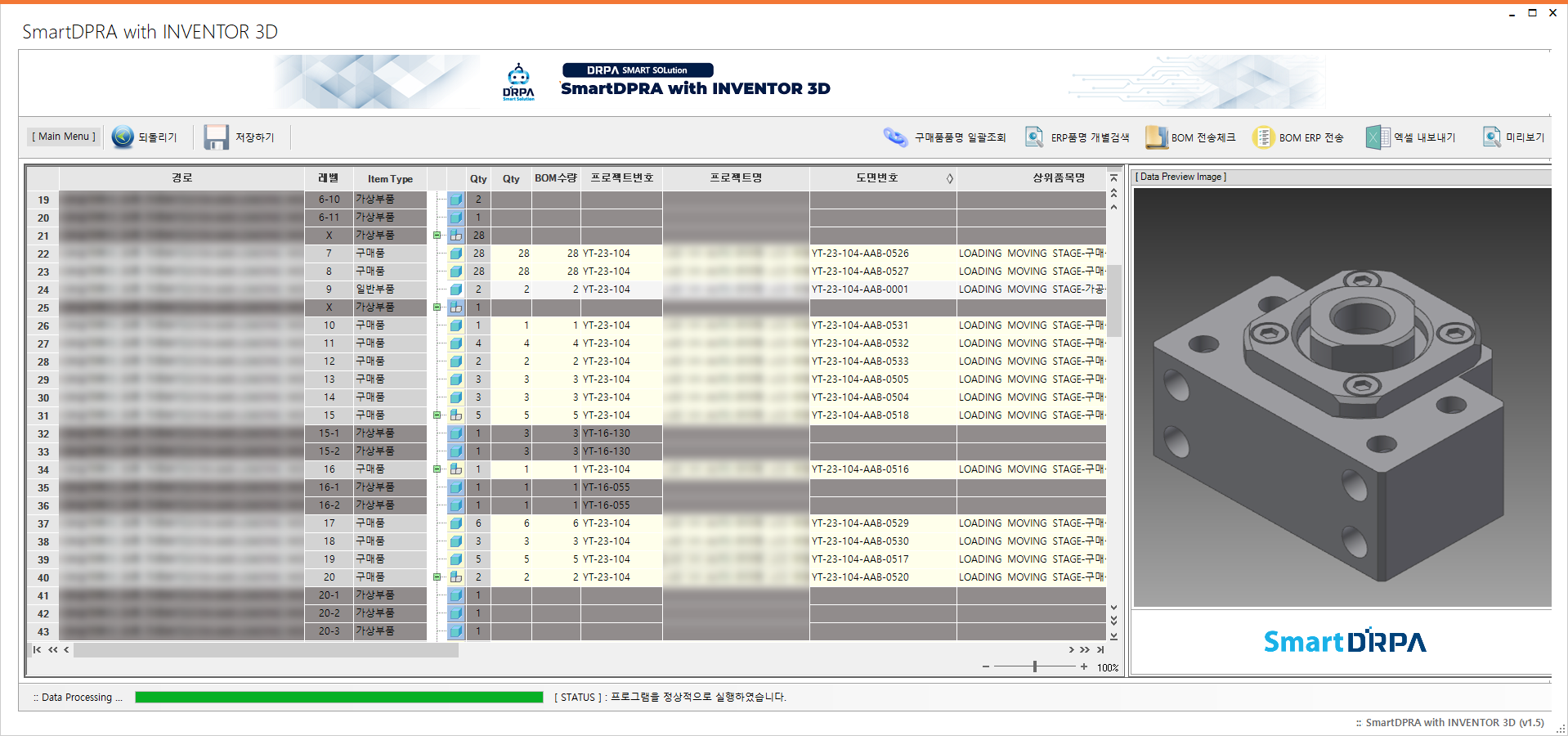Select drawing number YT-23-104-AAB-0516

tap(860, 469)
